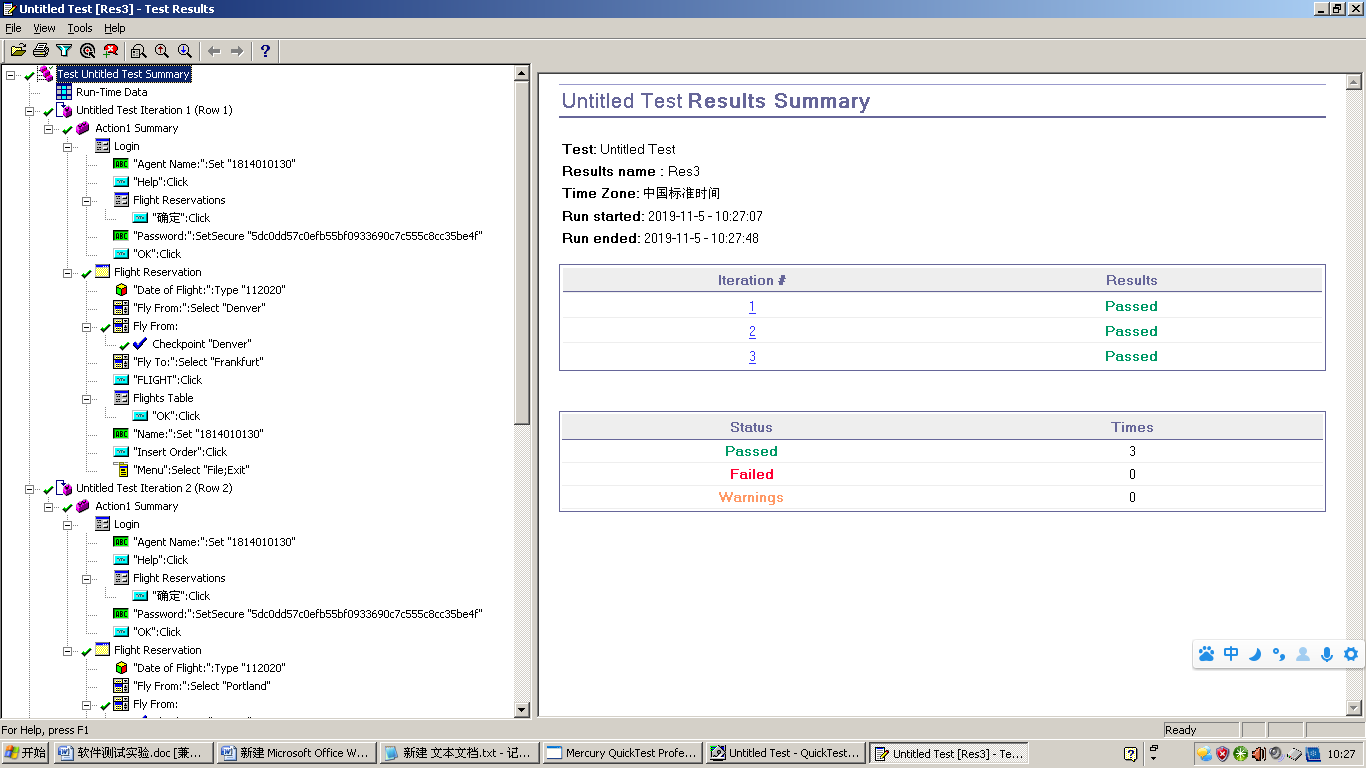1366x768 pixels.
Task: Collapse the first Login tree node
Action: (x=68, y=147)
